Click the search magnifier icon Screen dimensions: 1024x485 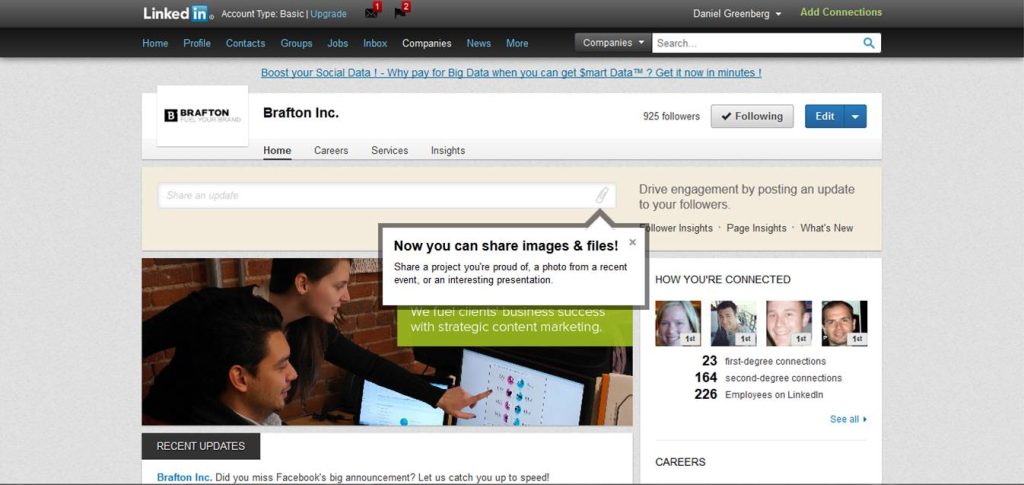pos(869,43)
